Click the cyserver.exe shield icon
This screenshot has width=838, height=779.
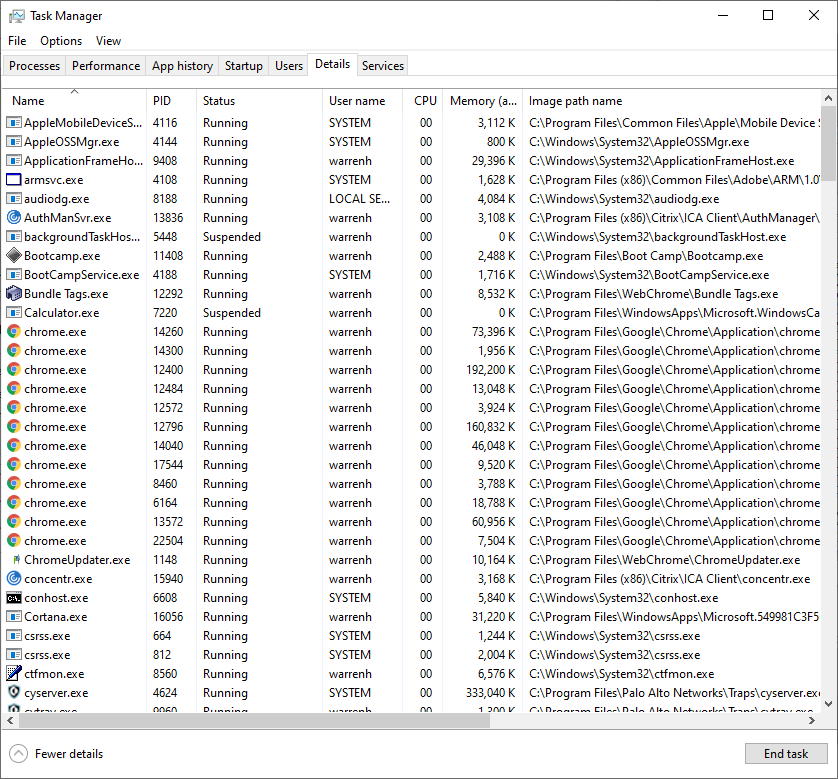[14, 693]
